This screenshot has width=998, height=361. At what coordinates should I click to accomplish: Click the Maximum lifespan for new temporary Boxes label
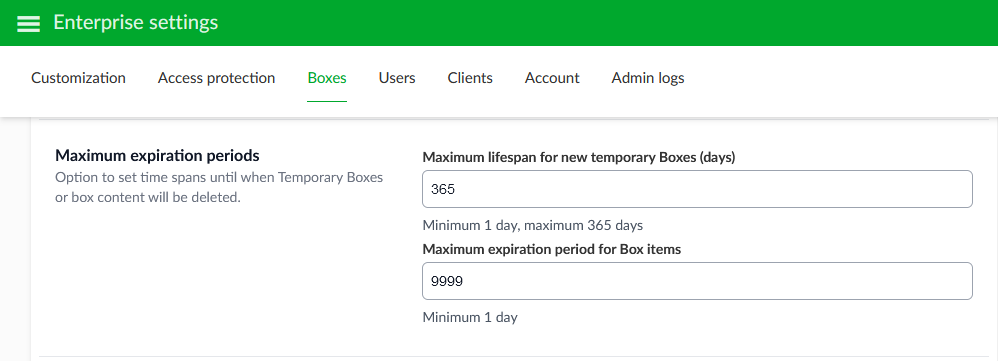point(579,158)
